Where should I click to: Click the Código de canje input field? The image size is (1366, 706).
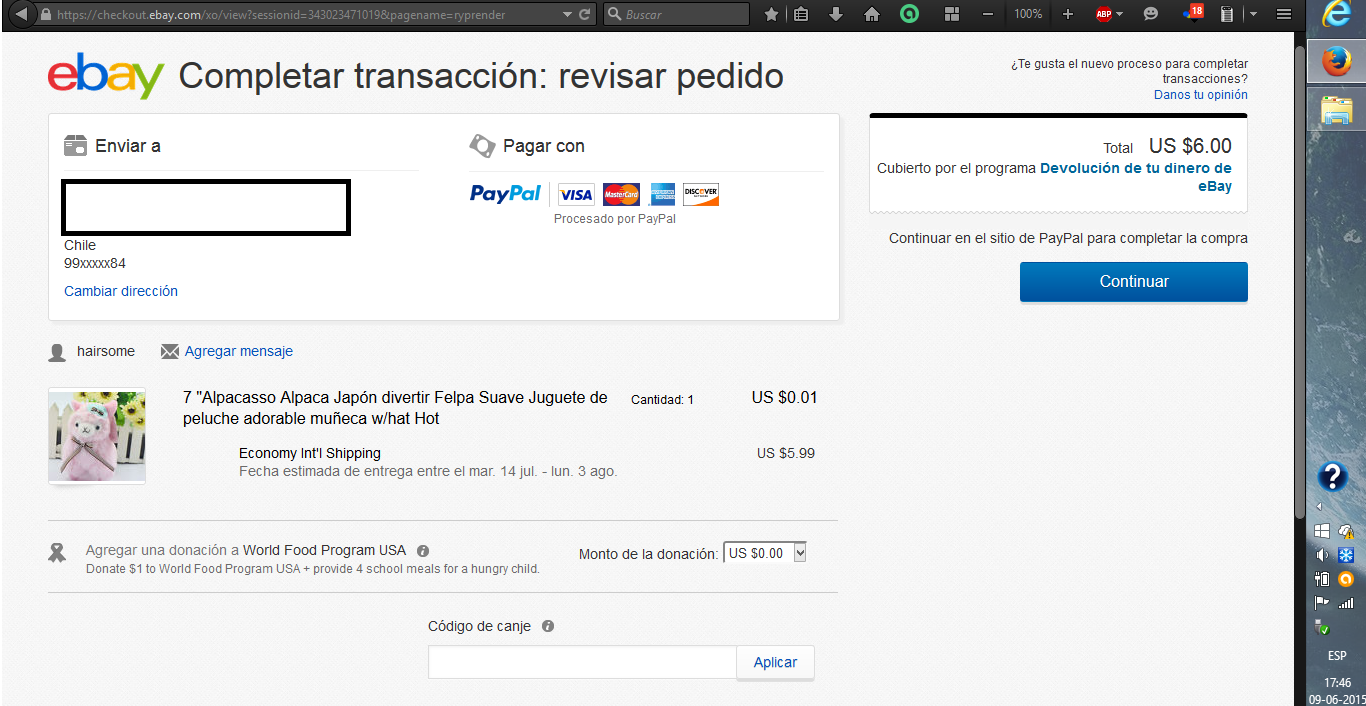click(583, 662)
